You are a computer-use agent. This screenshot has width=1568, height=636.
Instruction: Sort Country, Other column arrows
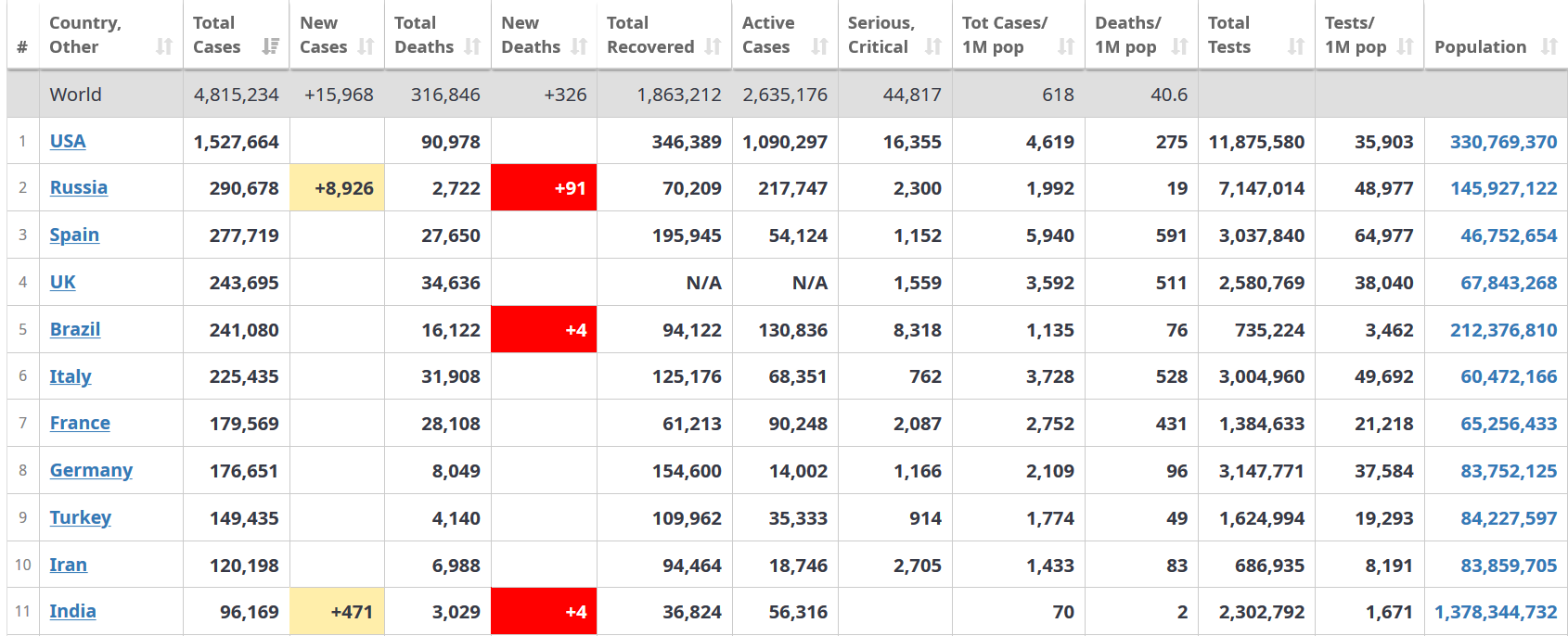[x=164, y=46]
